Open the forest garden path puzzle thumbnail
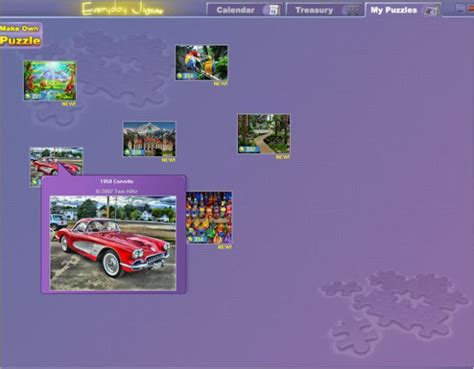The image size is (474, 369). point(264,134)
